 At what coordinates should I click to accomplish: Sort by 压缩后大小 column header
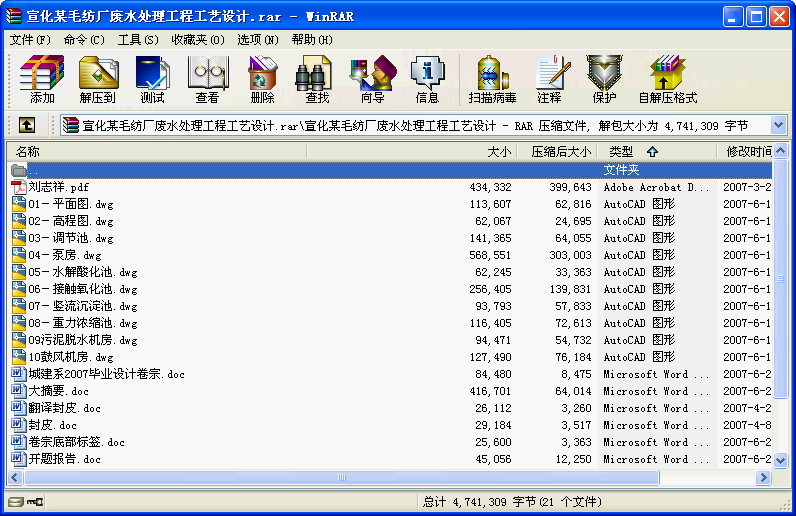[560, 152]
